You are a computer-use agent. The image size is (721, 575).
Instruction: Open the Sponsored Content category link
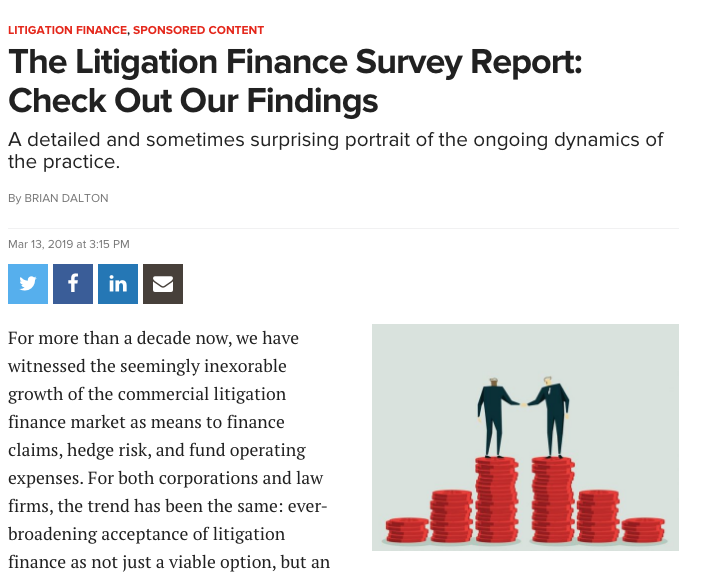pos(199,30)
